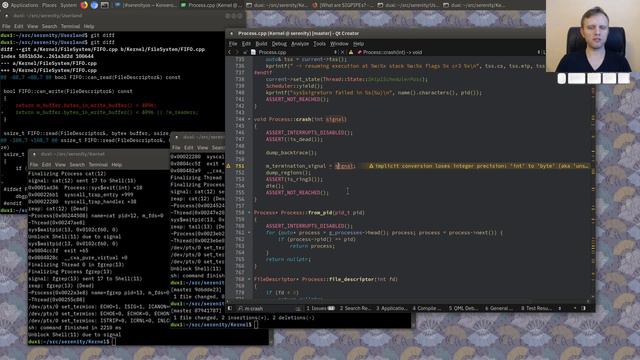Image resolution: width=640 pixels, height=360 pixels.
Task: Launch Firefox from the top panel
Action: pyautogui.click(x=84, y=5)
